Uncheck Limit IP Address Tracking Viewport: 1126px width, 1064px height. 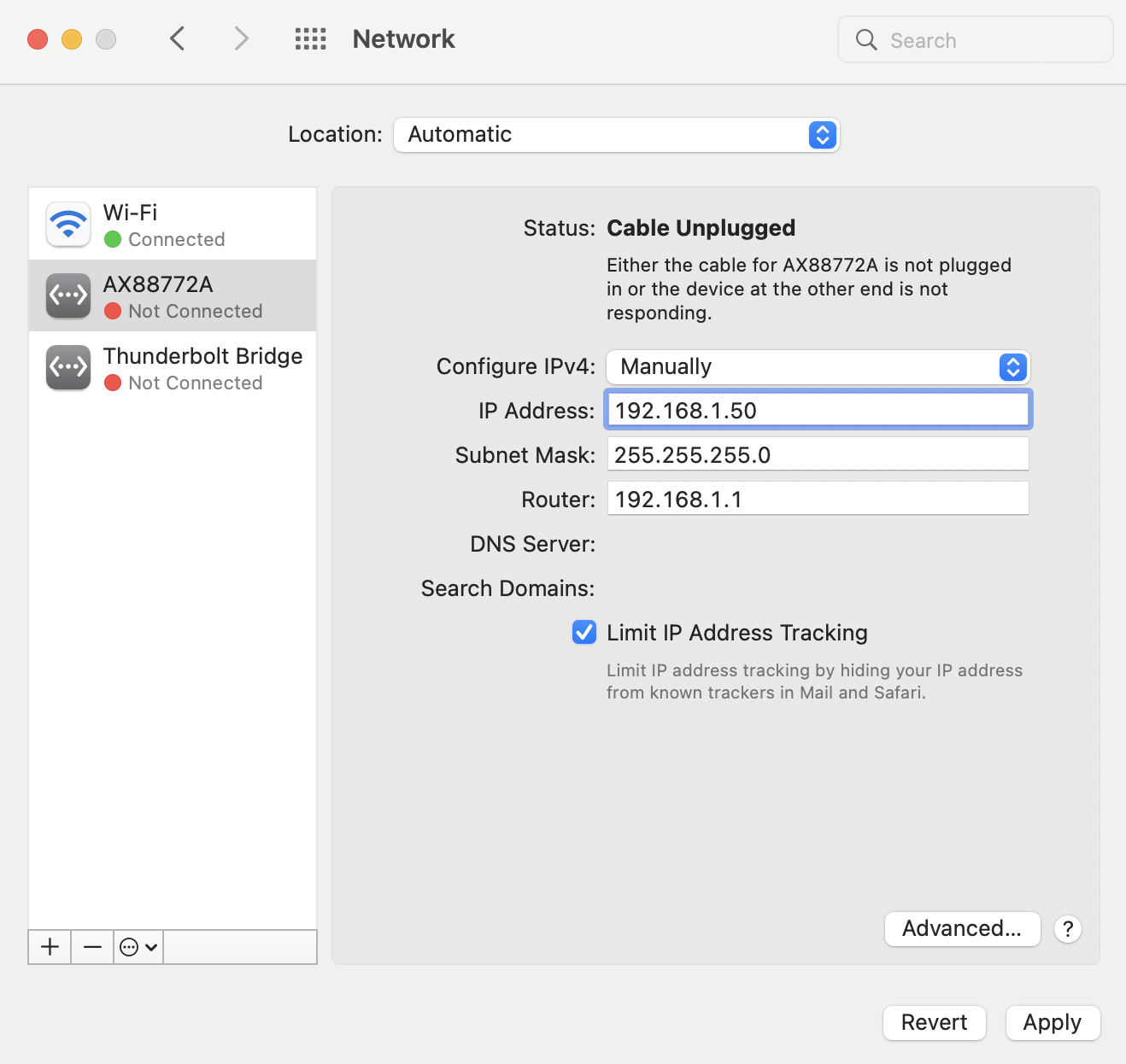coord(584,632)
